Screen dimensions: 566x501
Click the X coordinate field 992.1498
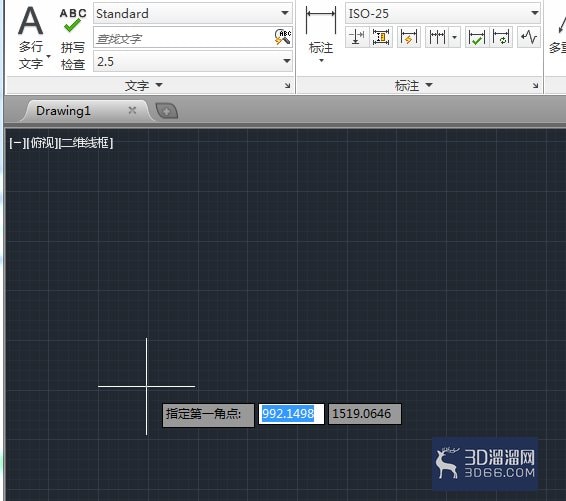[291, 414]
